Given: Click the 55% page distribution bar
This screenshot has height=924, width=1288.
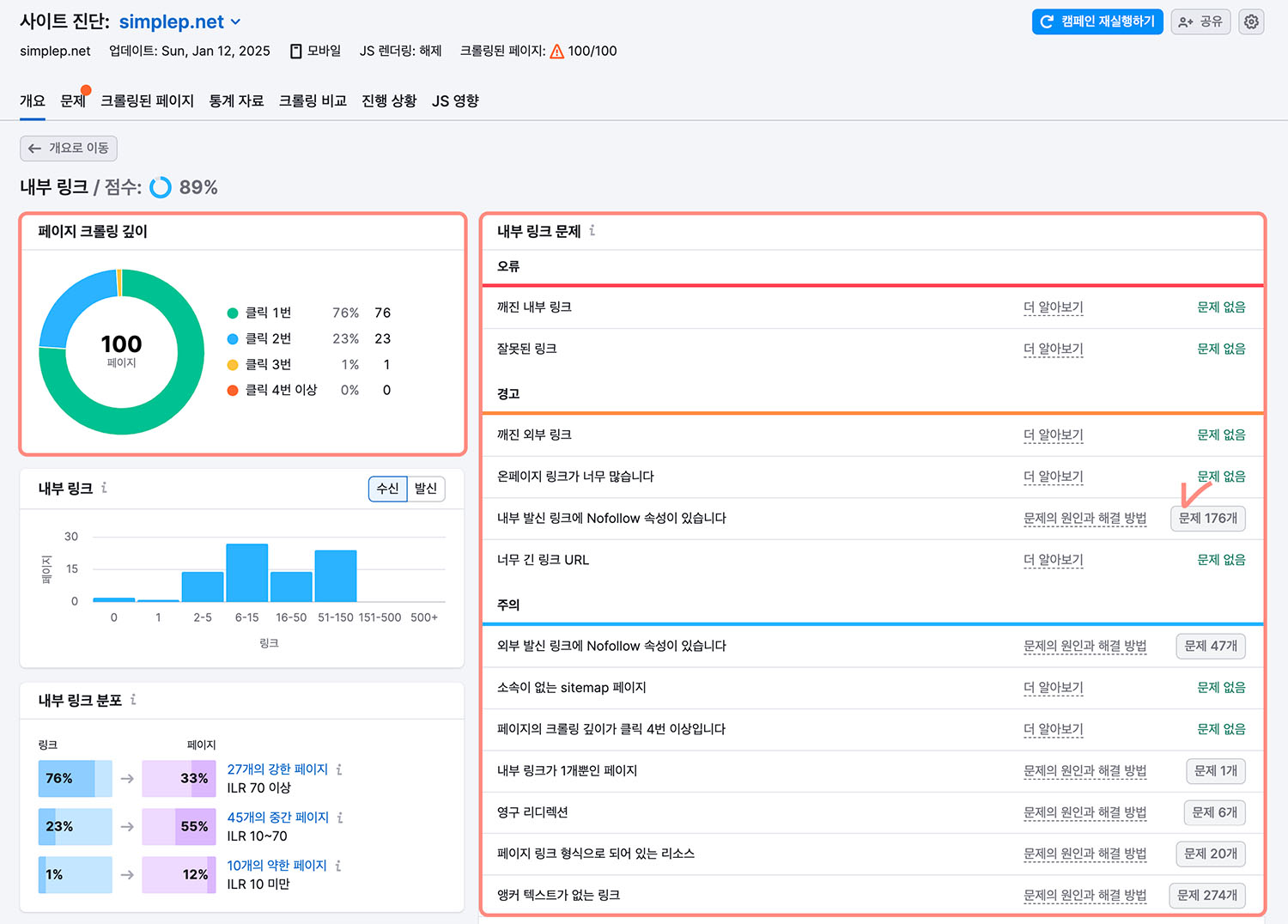Looking at the screenshot, I should coord(179,826).
